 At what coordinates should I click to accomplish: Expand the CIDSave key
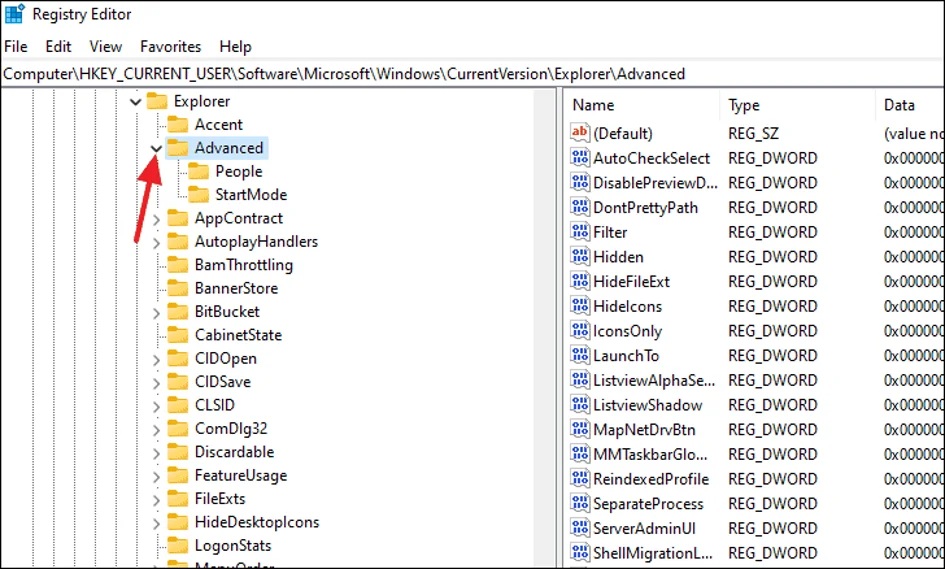pos(156,383)
